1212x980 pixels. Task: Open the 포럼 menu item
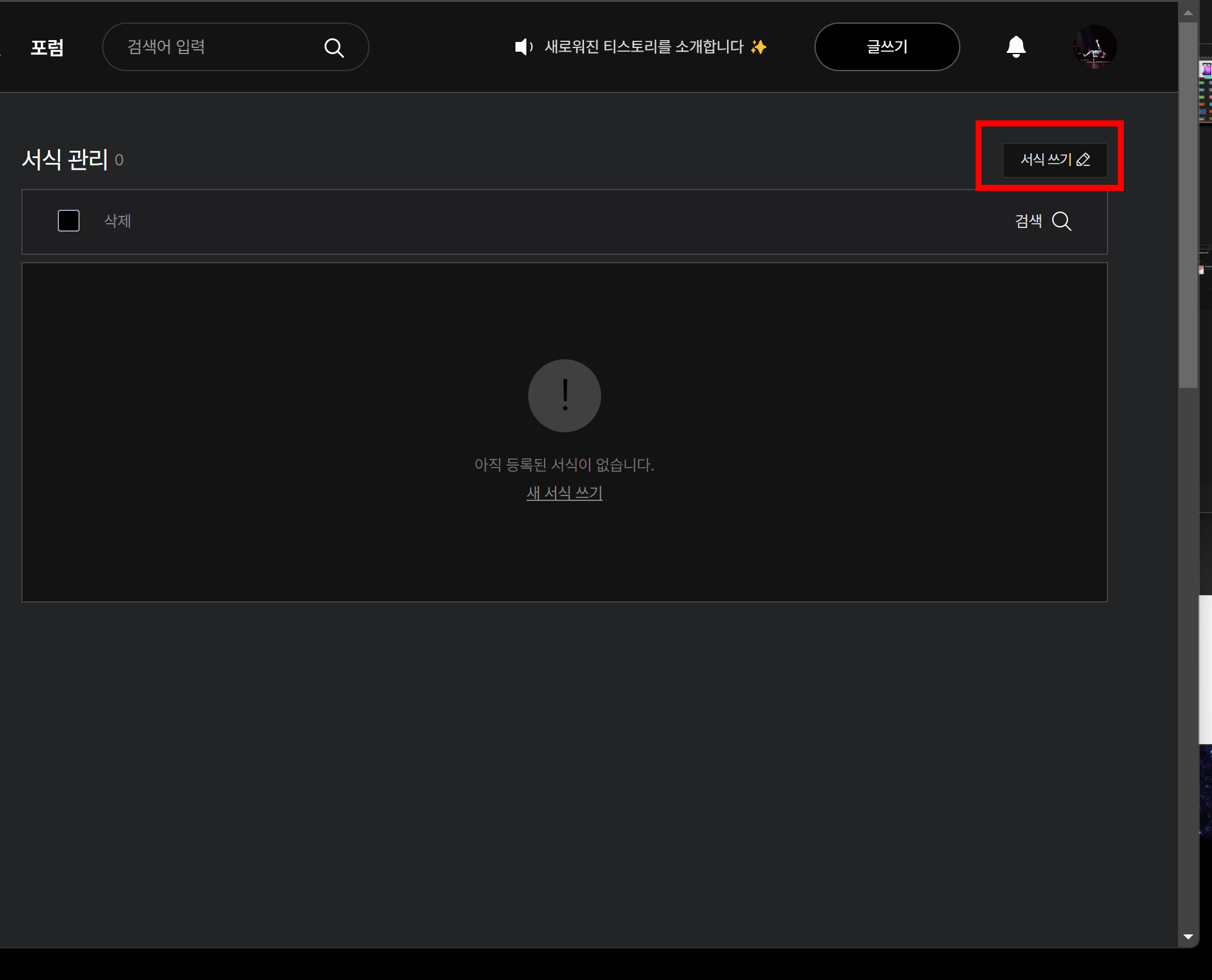(47, 47)
